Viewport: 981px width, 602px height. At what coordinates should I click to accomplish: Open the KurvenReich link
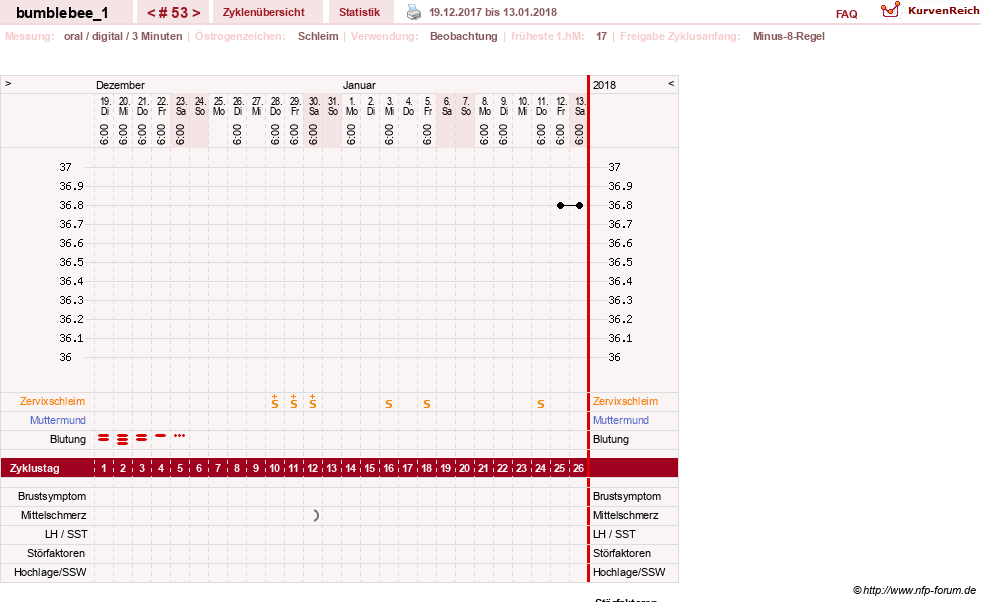point(943,11)
